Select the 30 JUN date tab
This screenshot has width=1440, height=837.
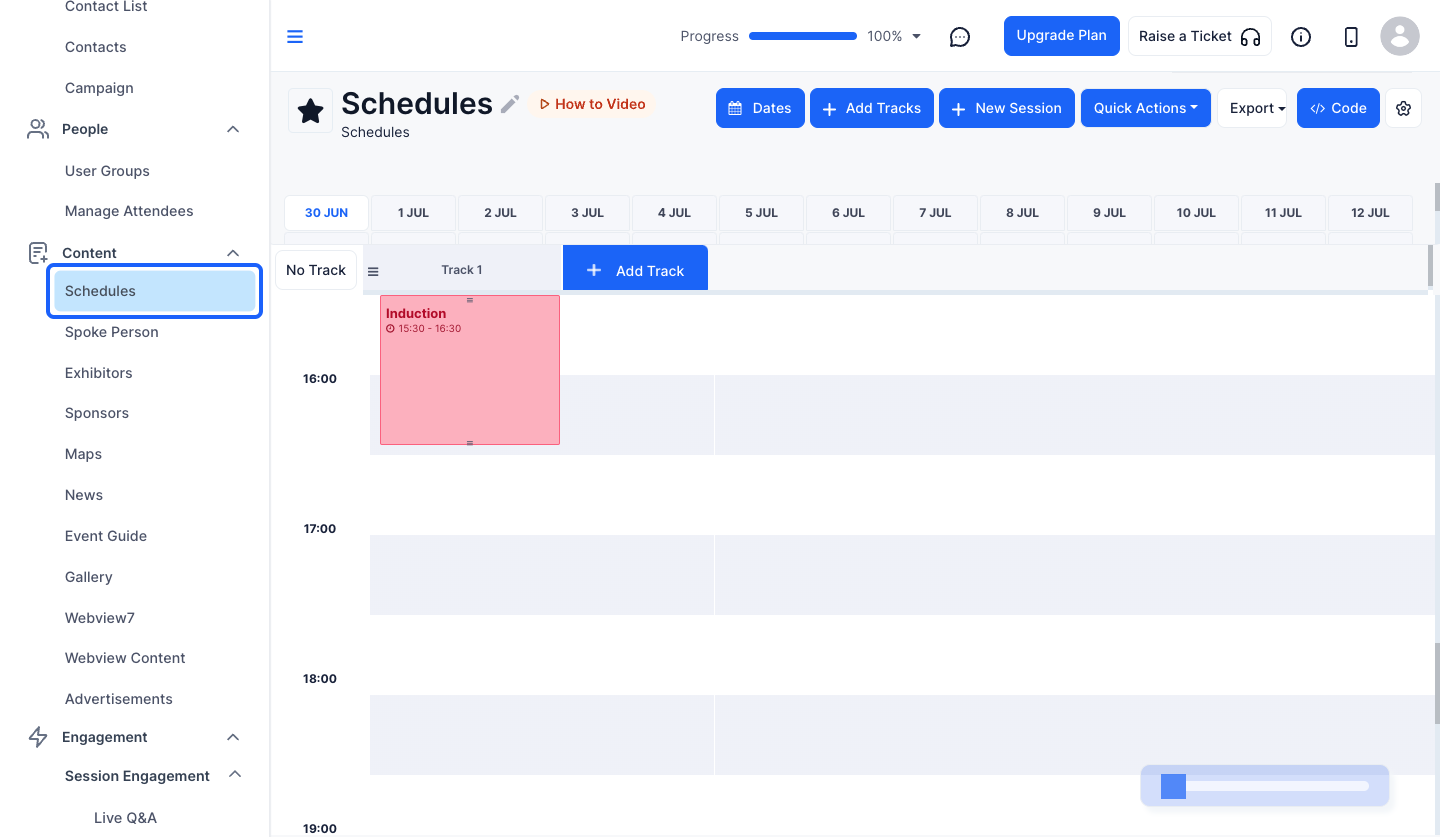pos(327,213)
